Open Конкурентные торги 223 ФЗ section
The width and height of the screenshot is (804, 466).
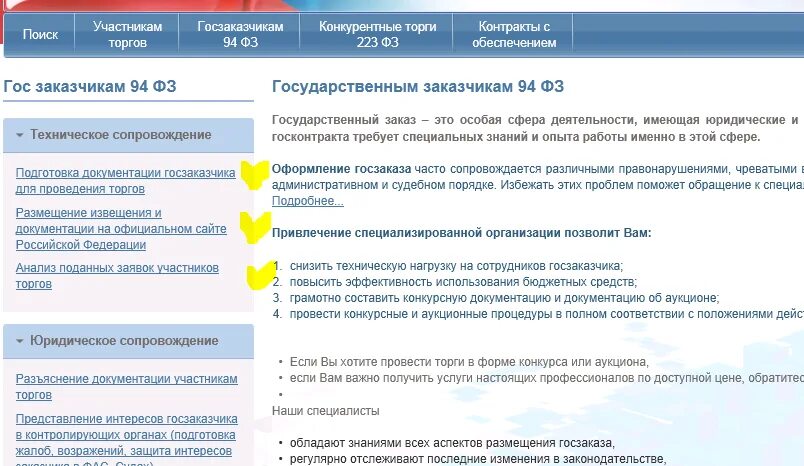pos(377,34)
